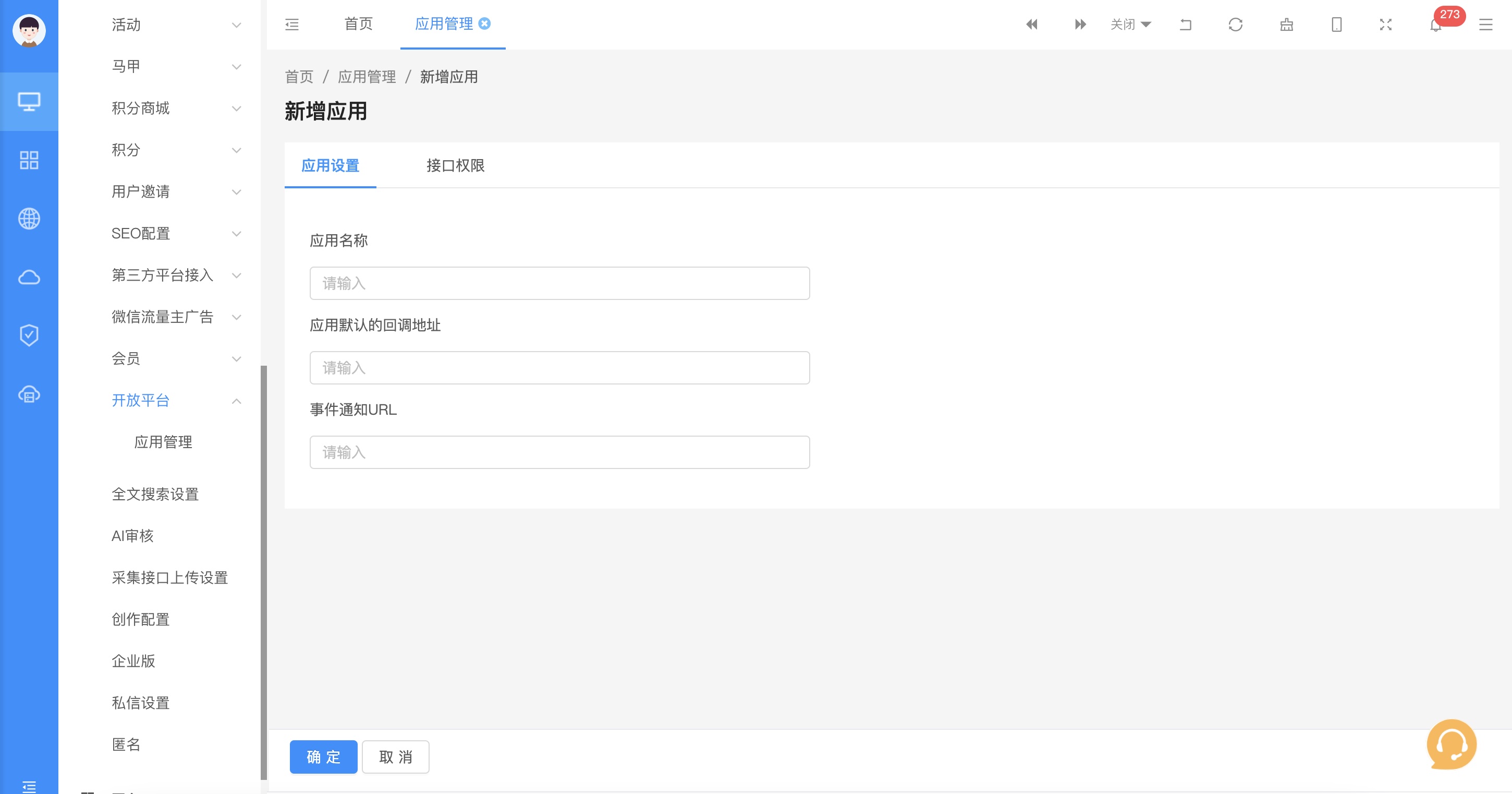Open notifications bell showing 273
This screenshot has height=794, width=1512.
(x=1436, y=25)
